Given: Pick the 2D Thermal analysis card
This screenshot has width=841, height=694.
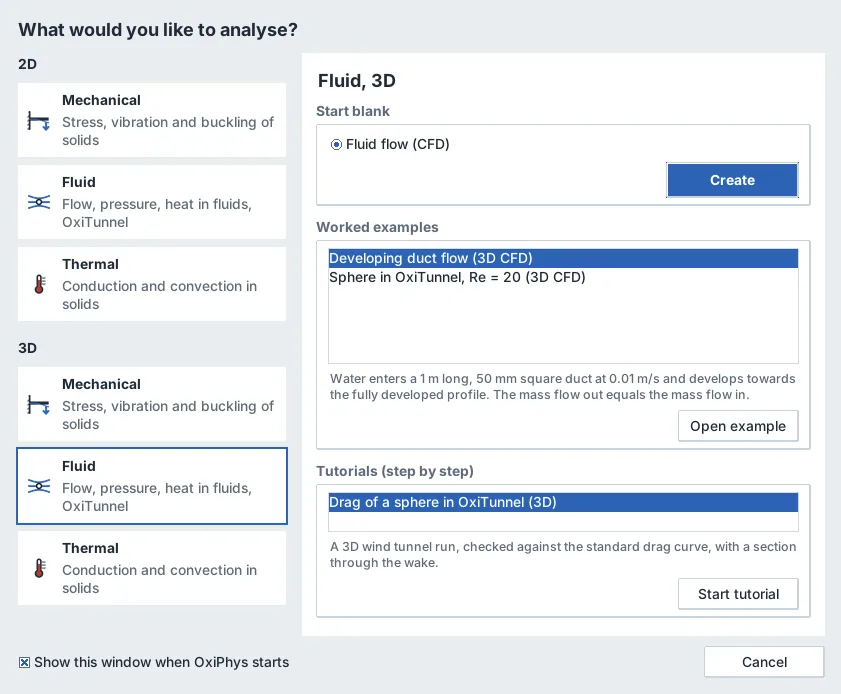Looking at the screenshot, I should click(x=152, y=284).
